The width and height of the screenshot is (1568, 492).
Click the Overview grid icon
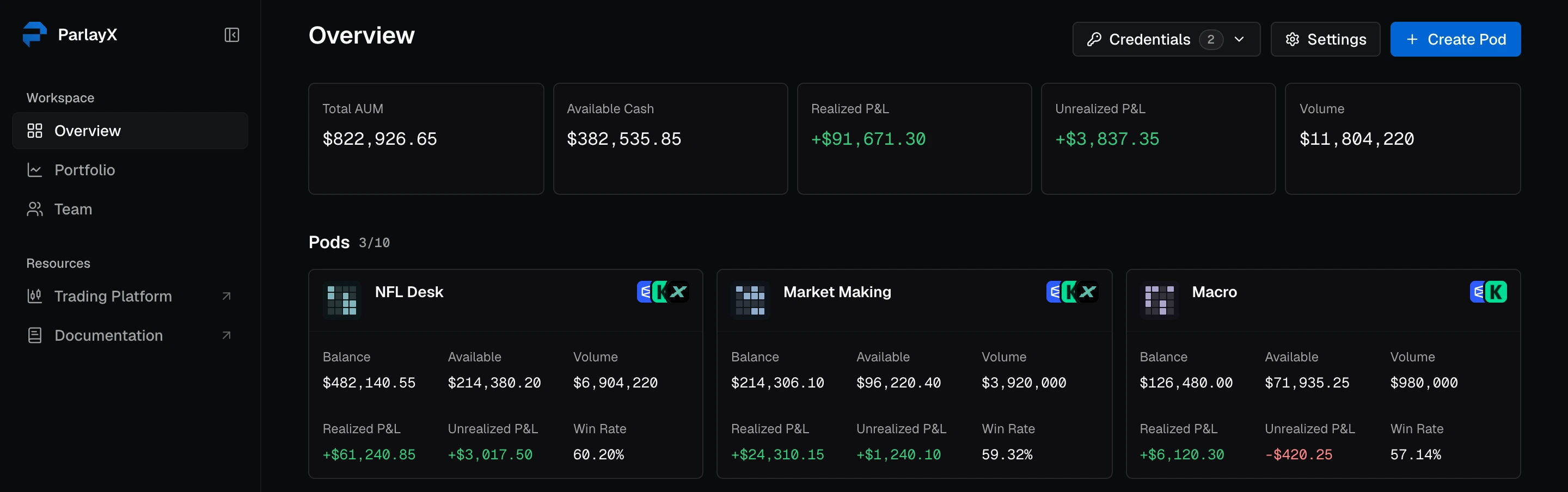point(35,131)
